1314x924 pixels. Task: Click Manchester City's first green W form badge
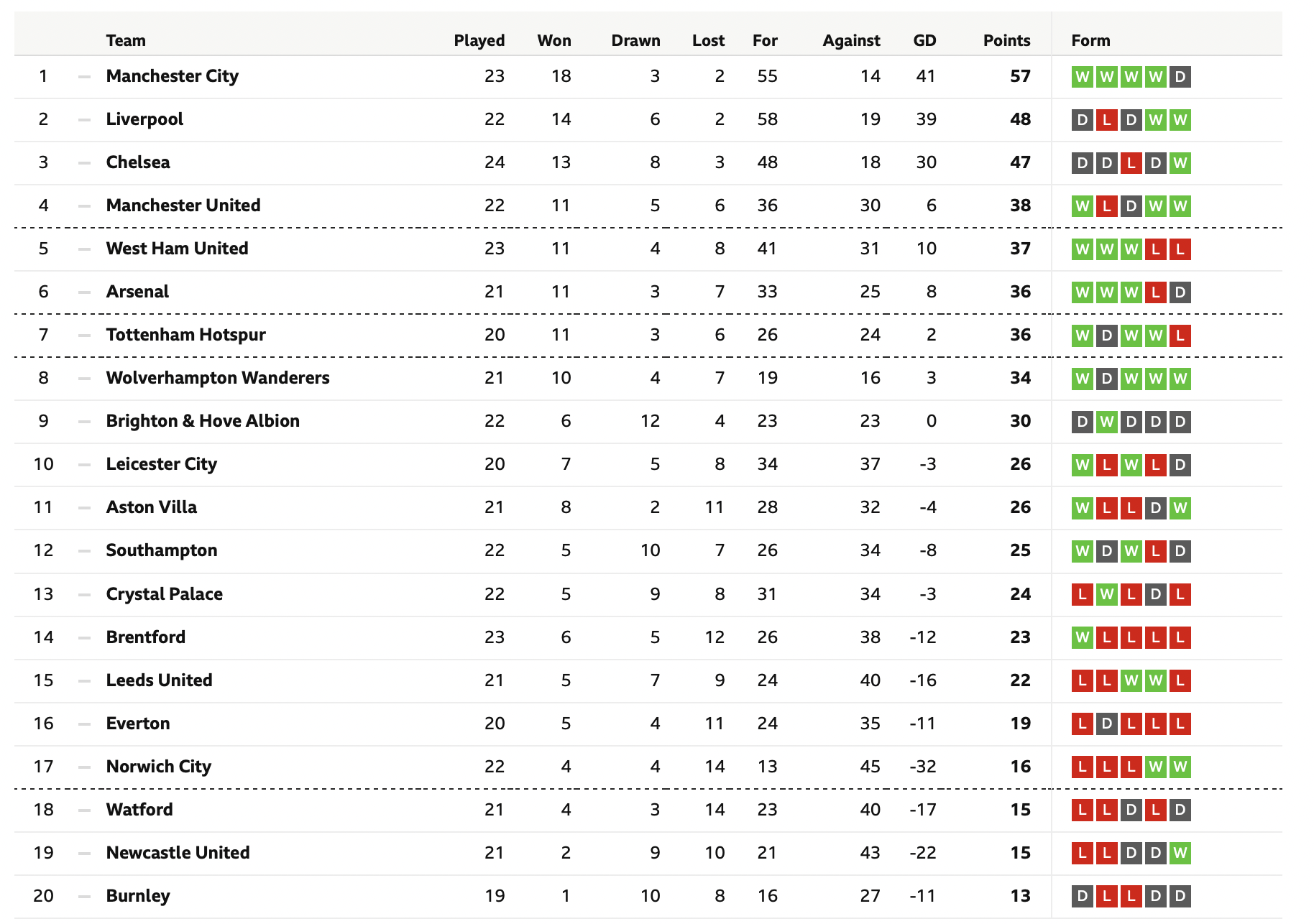tap(1082, 76)
